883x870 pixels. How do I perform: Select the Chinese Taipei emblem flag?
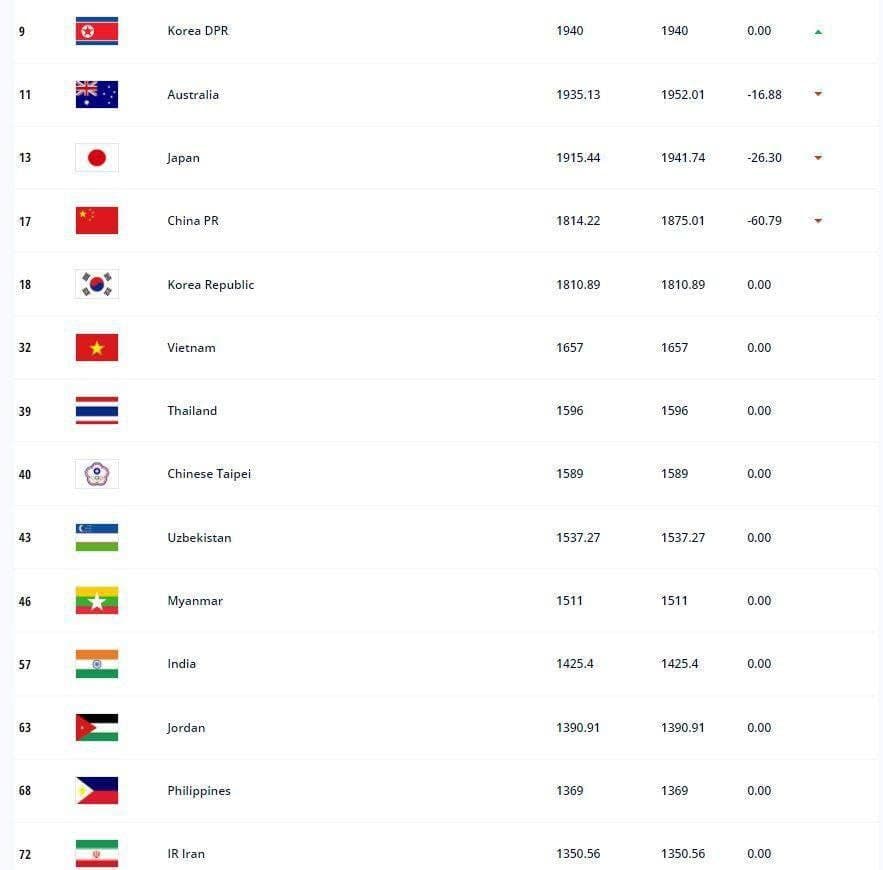(x=97, y=474)
